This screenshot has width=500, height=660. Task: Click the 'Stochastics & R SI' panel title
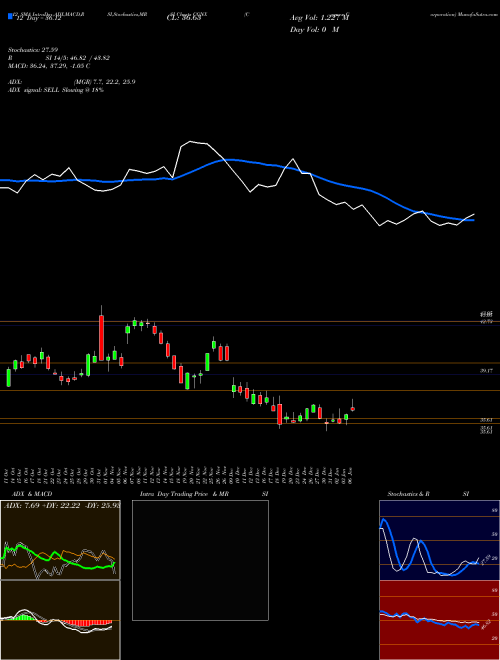(428, 494)
